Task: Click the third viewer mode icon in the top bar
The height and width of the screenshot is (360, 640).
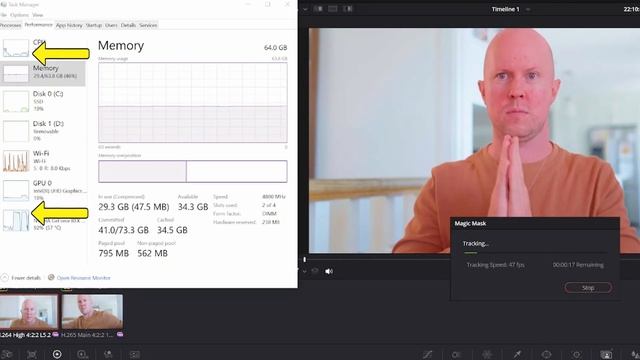Action: [x=348, y=9]
